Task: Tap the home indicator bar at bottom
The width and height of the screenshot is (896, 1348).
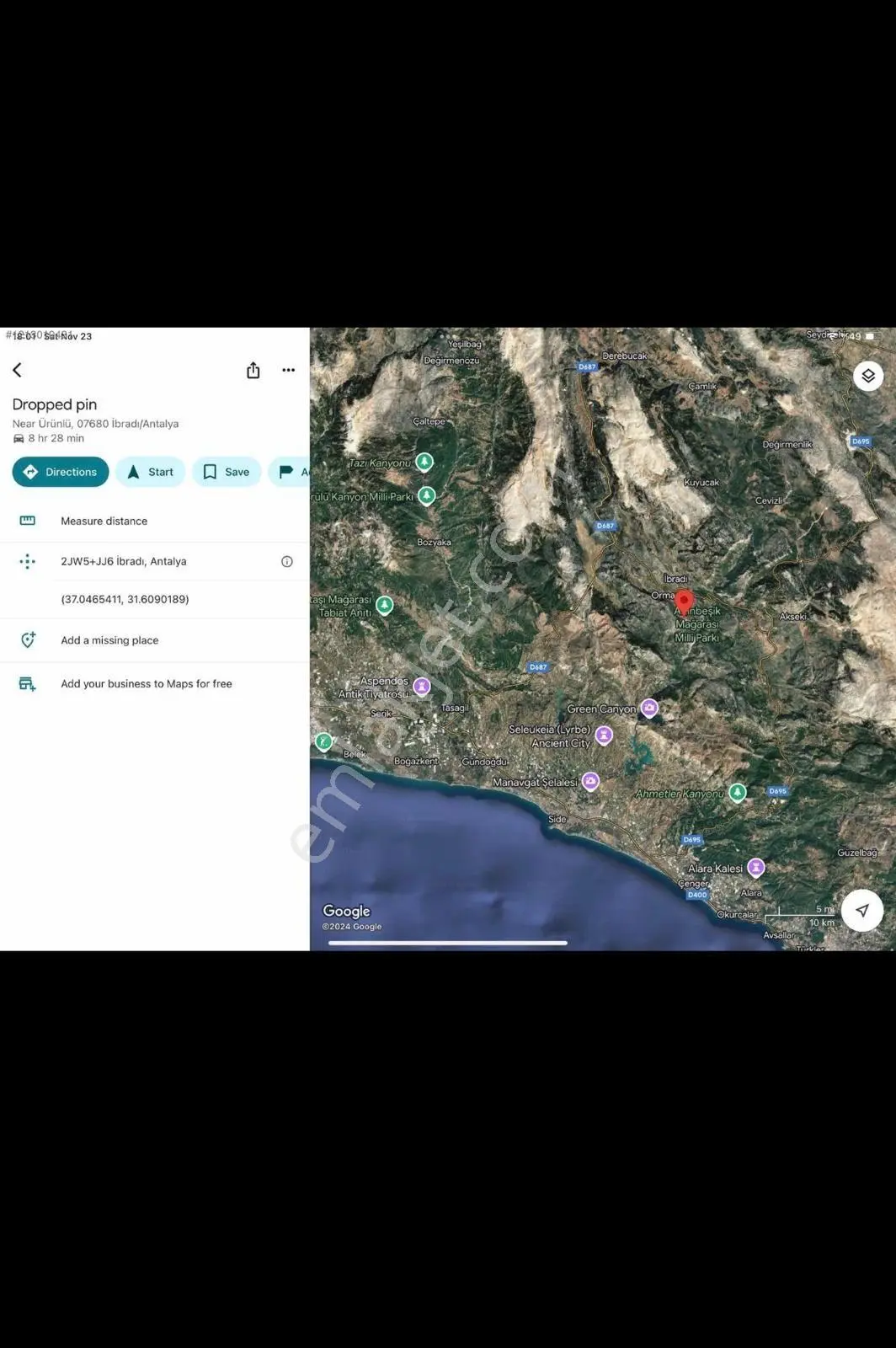Action: point(447,943)
